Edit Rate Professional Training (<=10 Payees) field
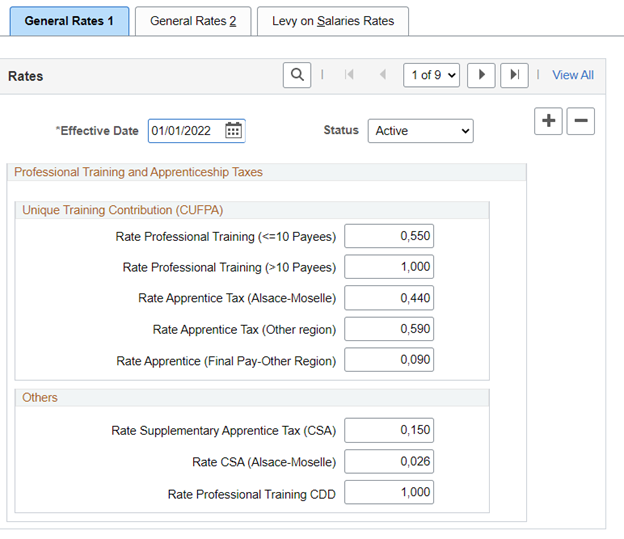The width and height of the screenshot is (624, 539). coord(389,236)
